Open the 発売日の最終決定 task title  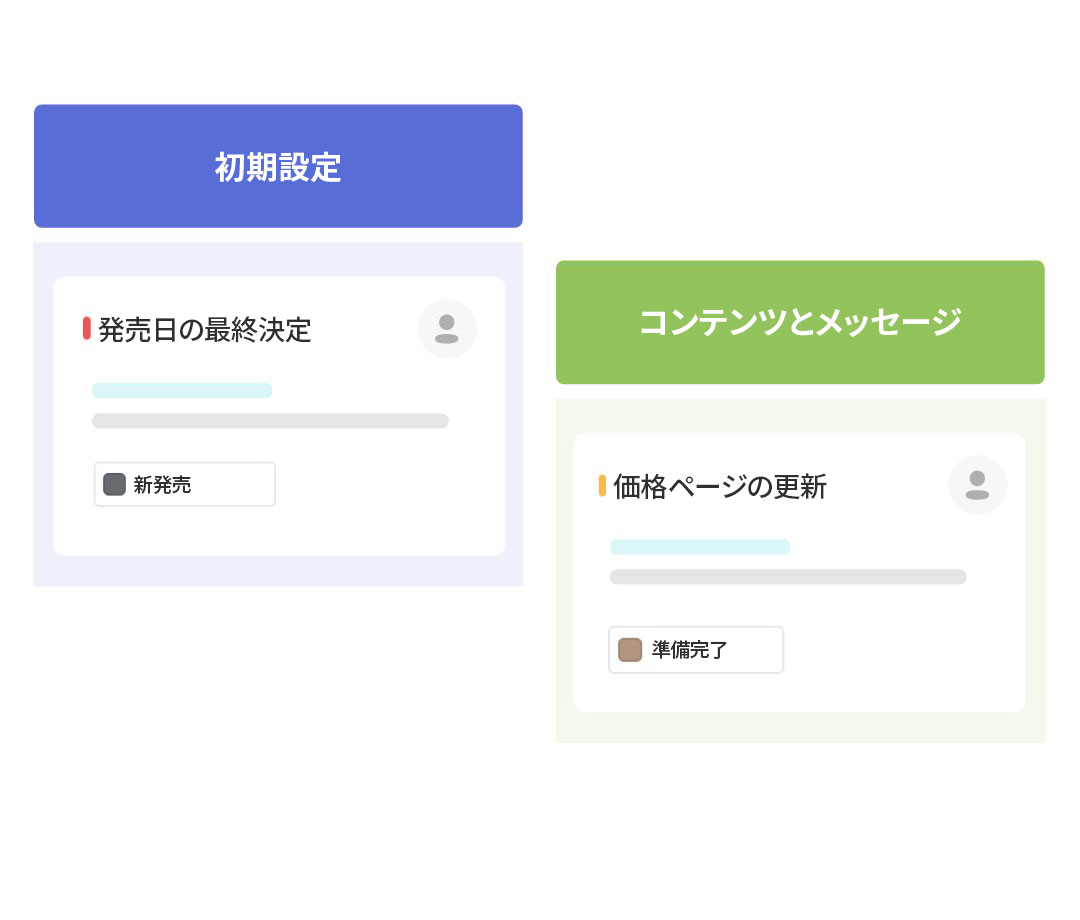pos(205,329)
